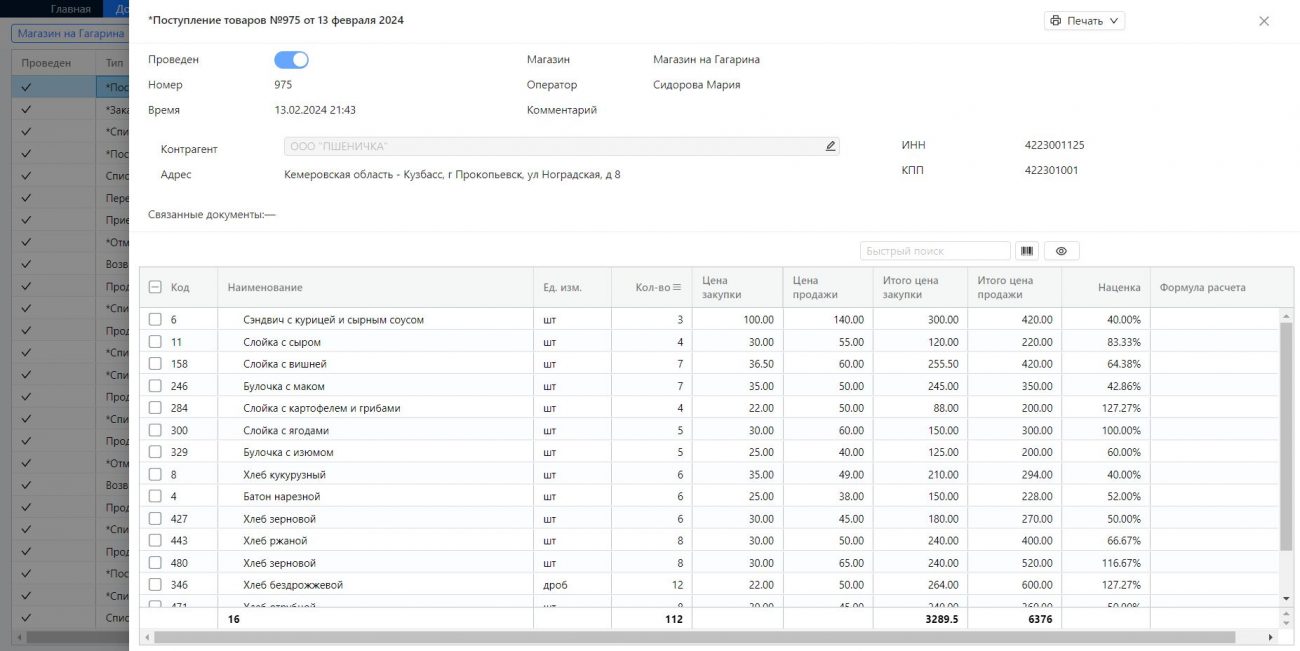
Task: Sort by the Наименование column header
Action: [x=265, y=288]
